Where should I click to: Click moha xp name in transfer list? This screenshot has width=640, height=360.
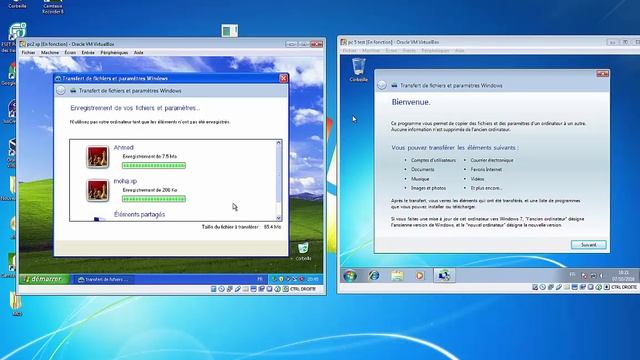(125, 181)
